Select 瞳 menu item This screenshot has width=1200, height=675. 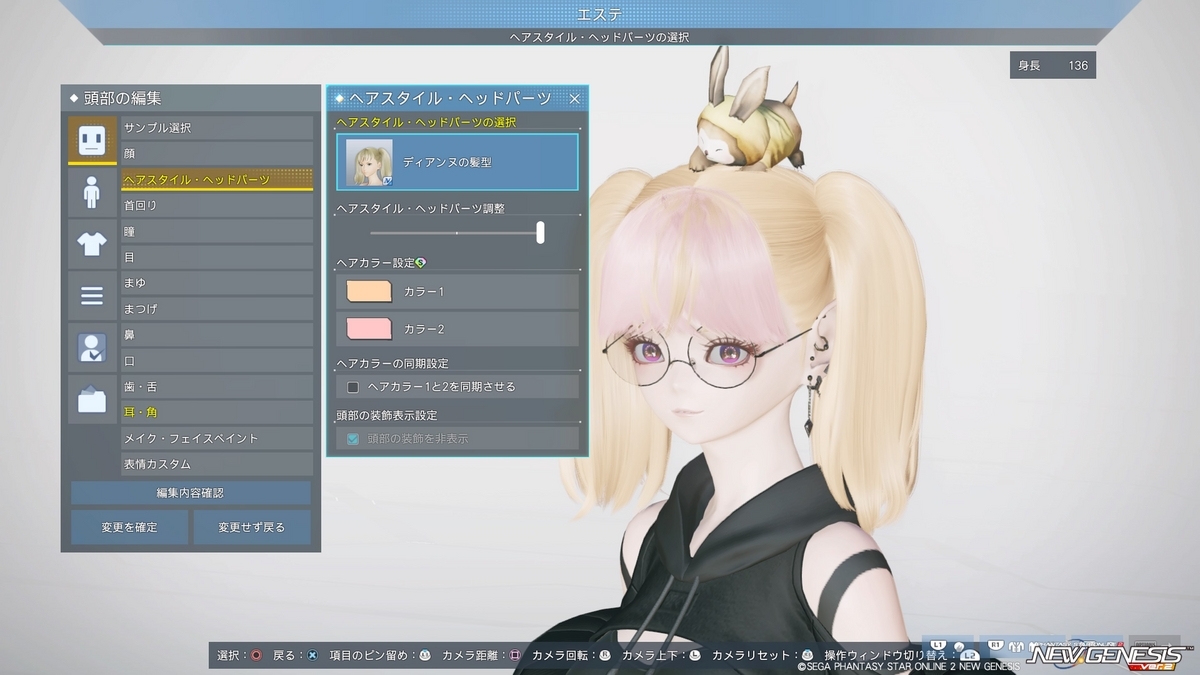click(217, 232)
